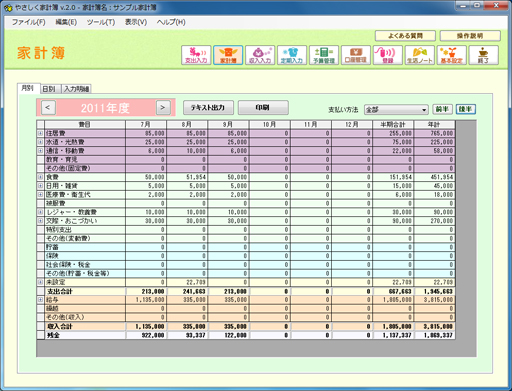
Task: Click the 年計 column header
Action: click(x=434, y=125)
